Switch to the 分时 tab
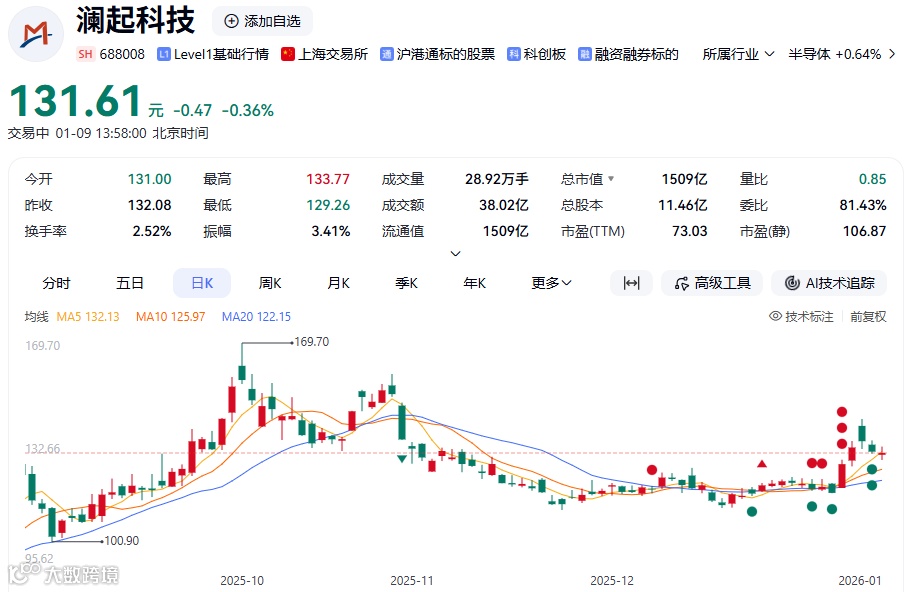911x592 pixels. tap(56, 283)
